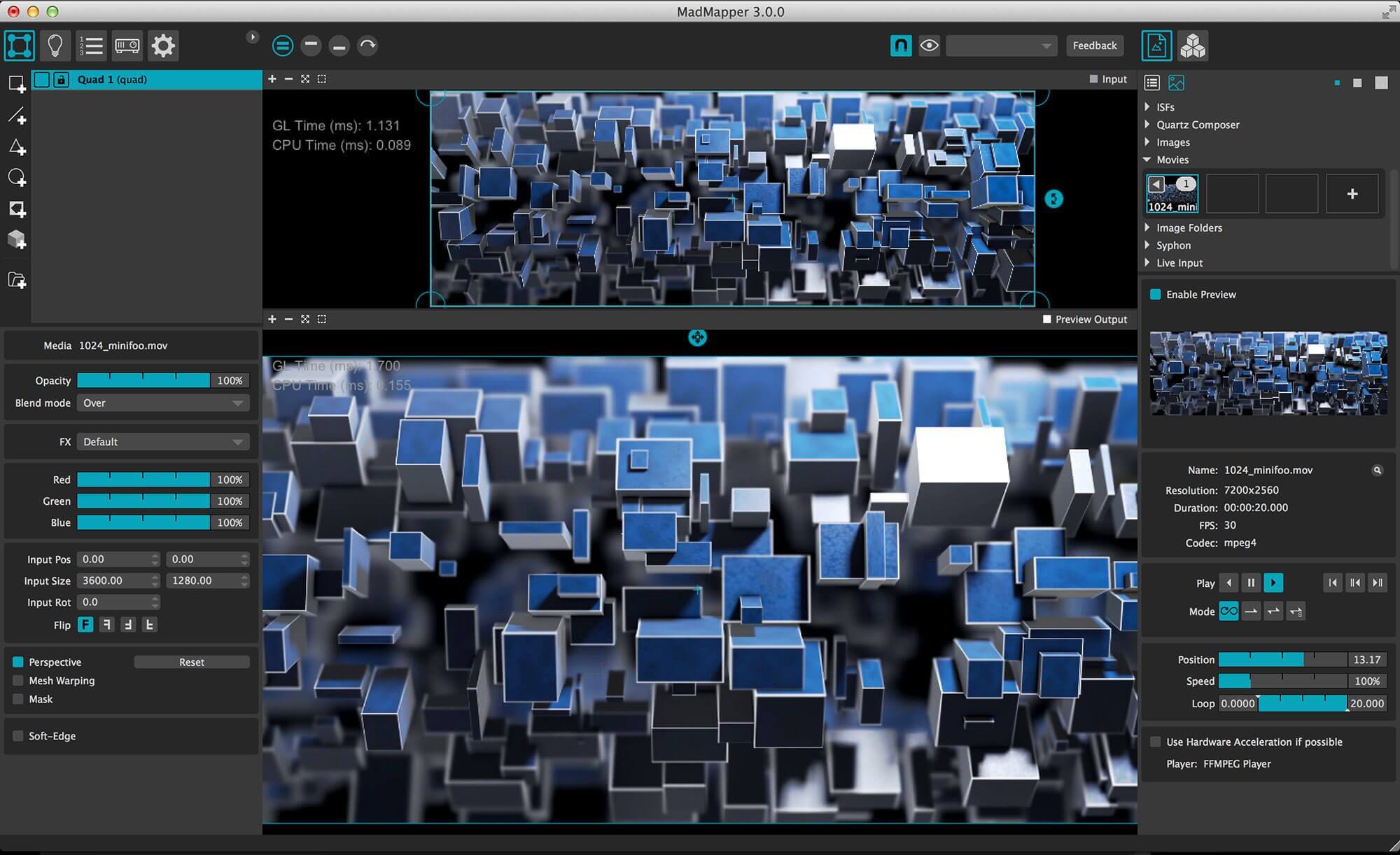Toggle the Input checkbox

(x=1093, y=79)
